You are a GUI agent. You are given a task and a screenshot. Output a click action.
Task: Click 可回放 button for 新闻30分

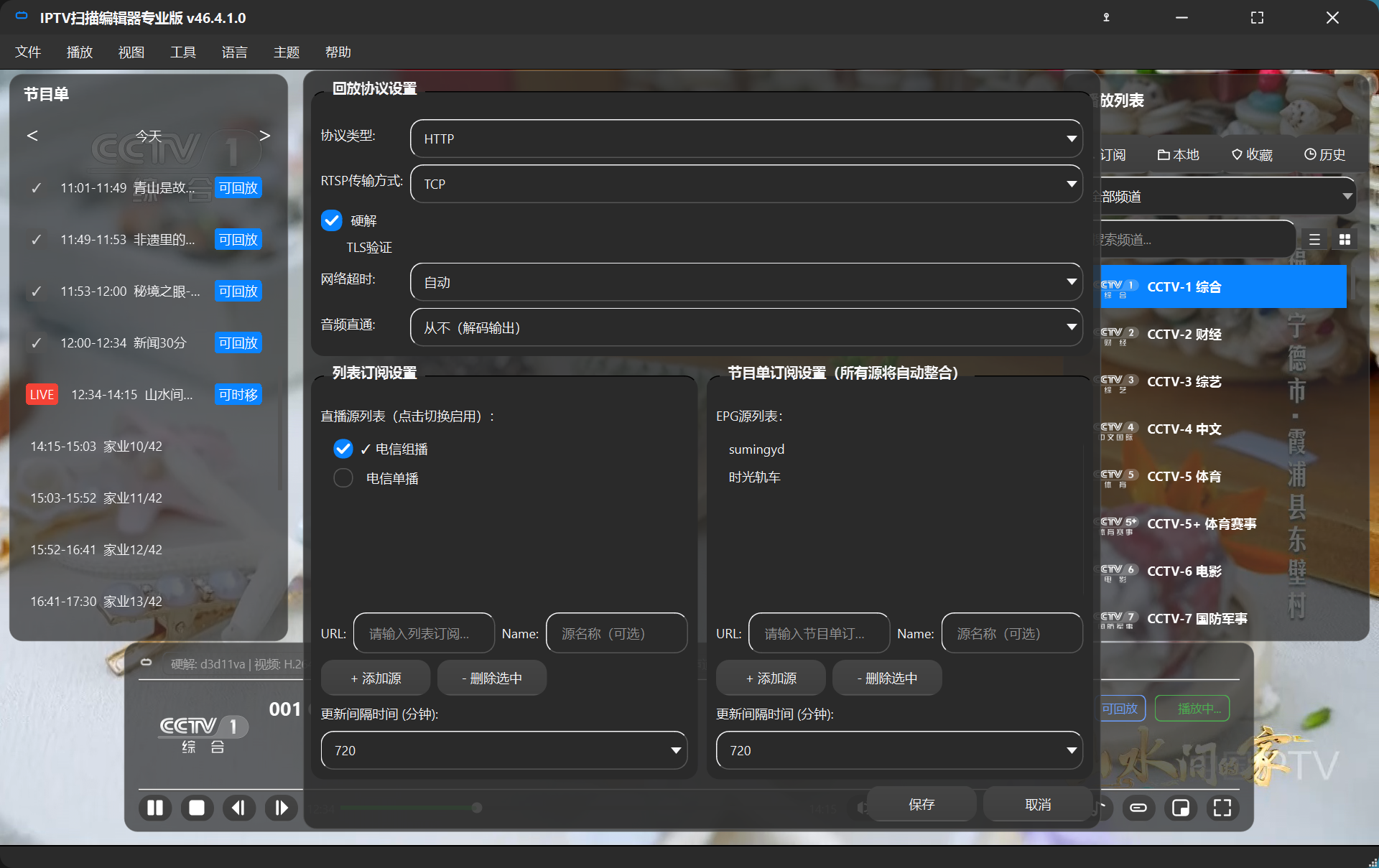(x=238, y=343)
